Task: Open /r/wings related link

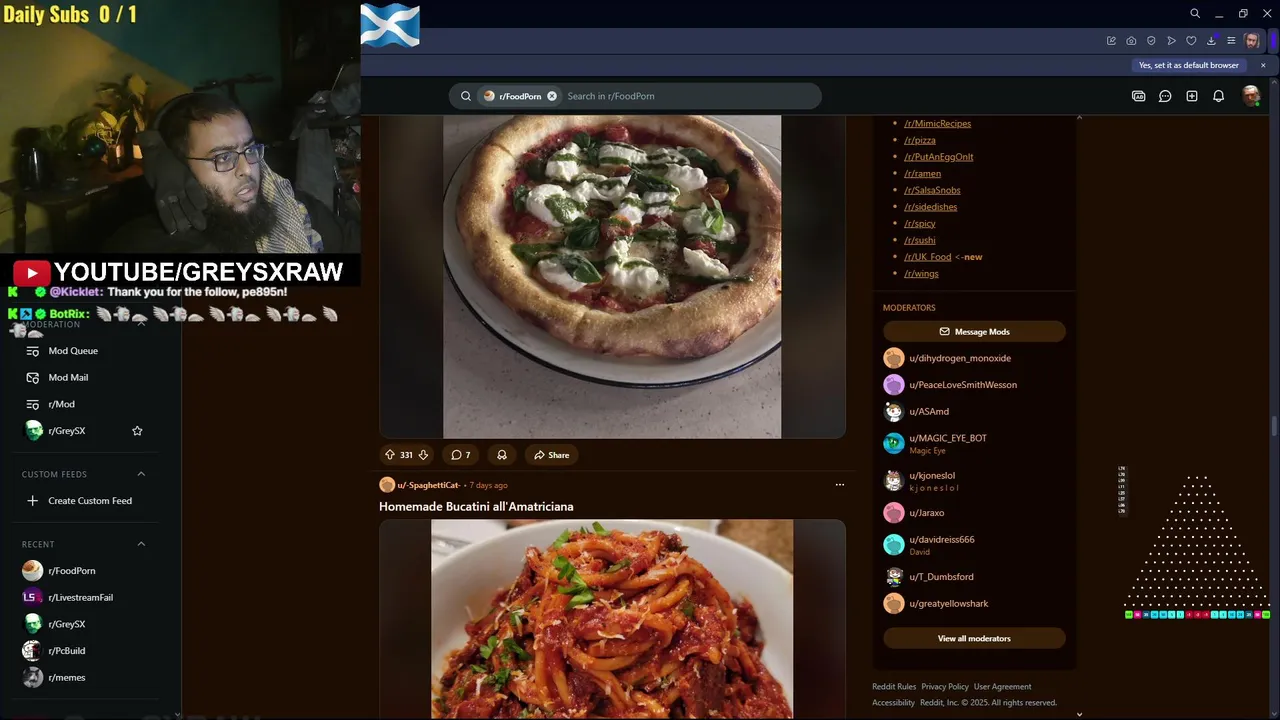Action: 921,274
